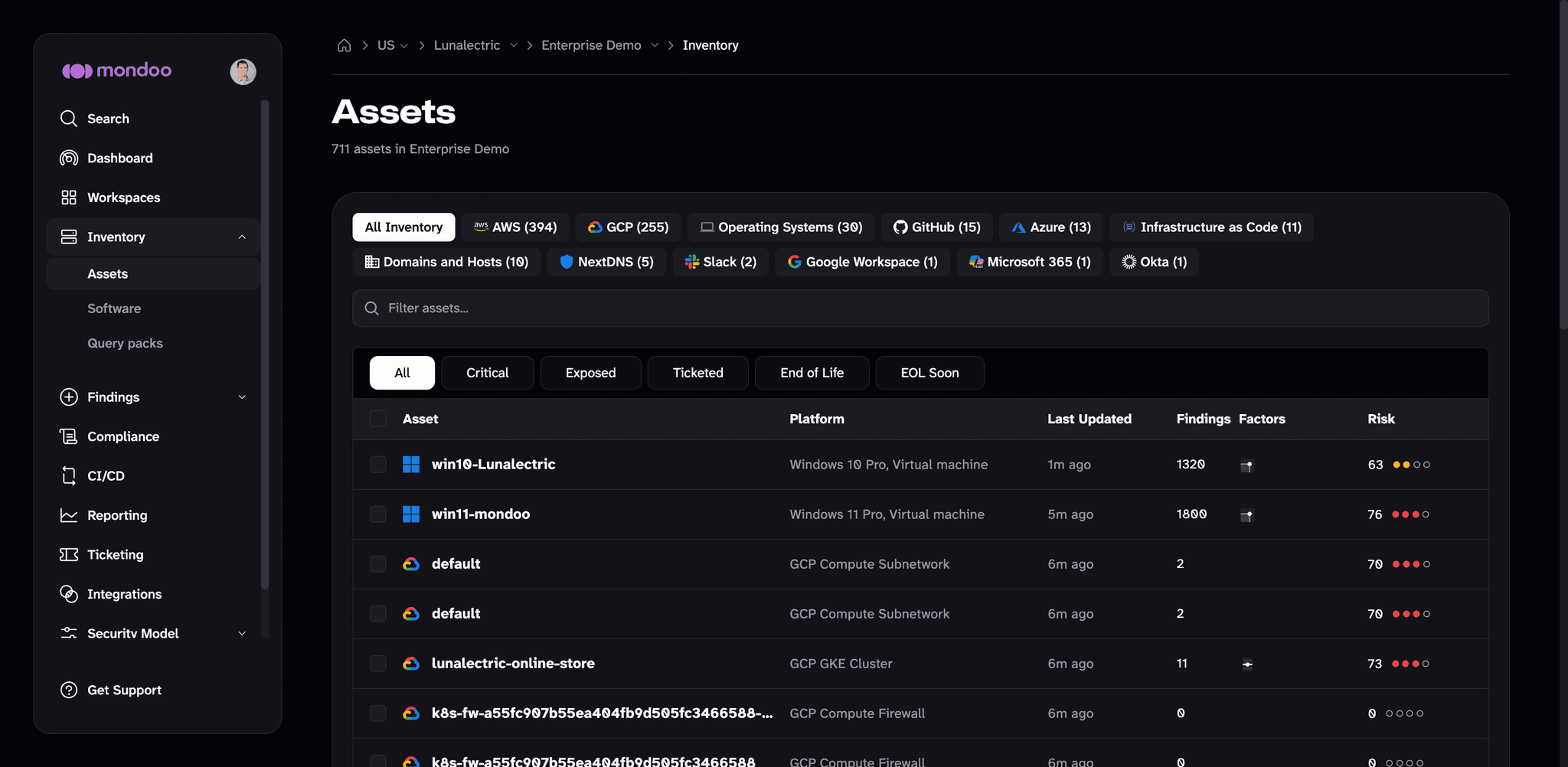1568x767 pixels.
Task: Sort by Risk column header
Action: pos(1380,419)
